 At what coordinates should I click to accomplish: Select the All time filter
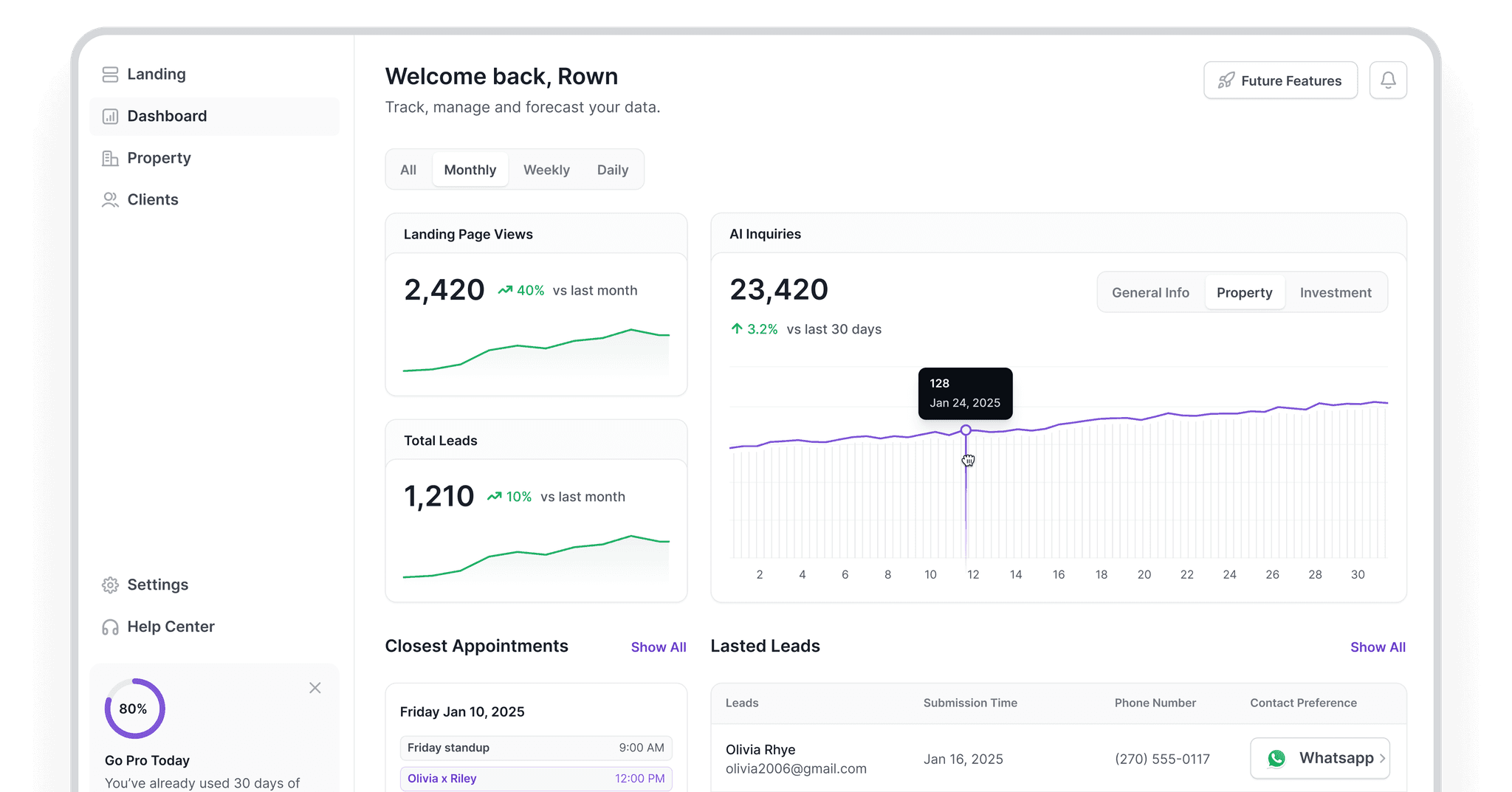(x=408, y=170)
